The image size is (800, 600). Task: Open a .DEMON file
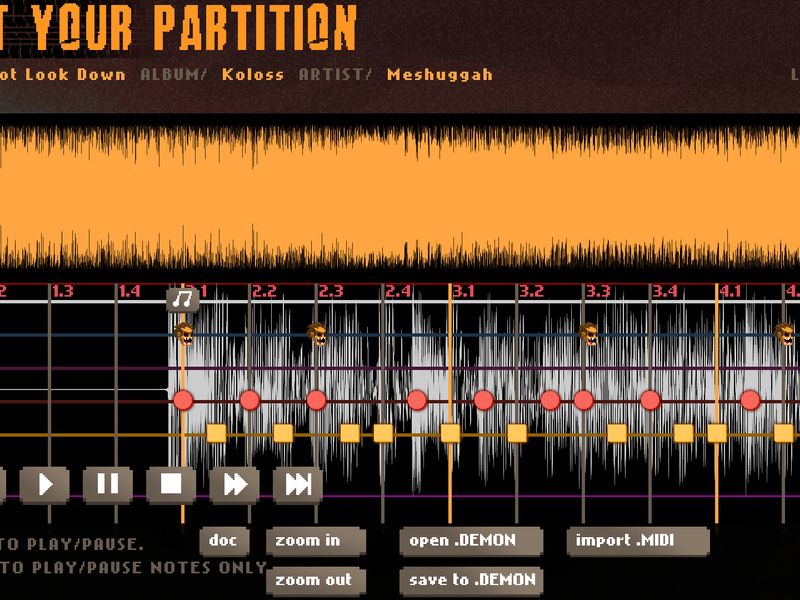[471, 541]
